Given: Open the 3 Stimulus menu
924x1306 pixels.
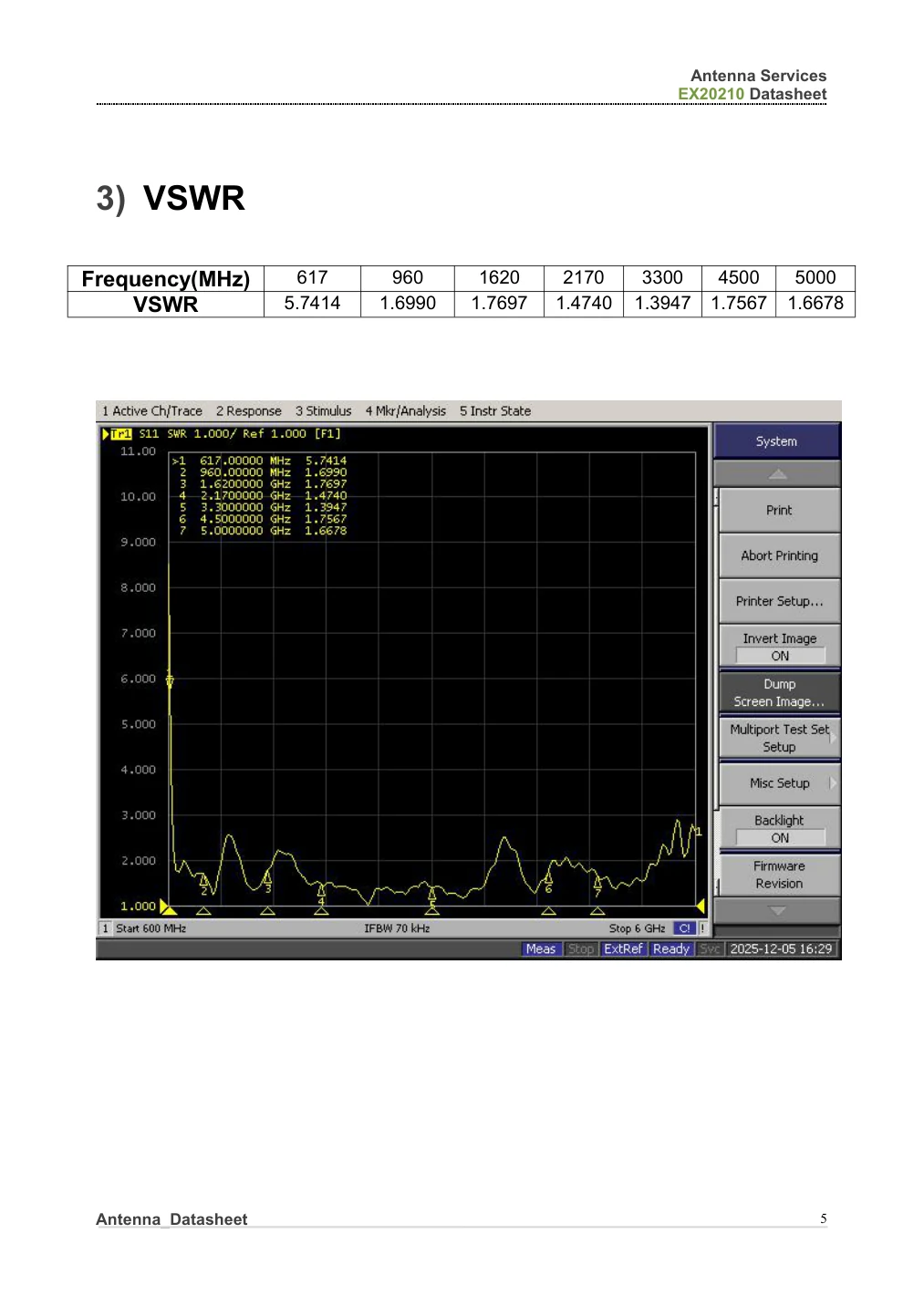Looking at the screenshot, I should (323, 411).
